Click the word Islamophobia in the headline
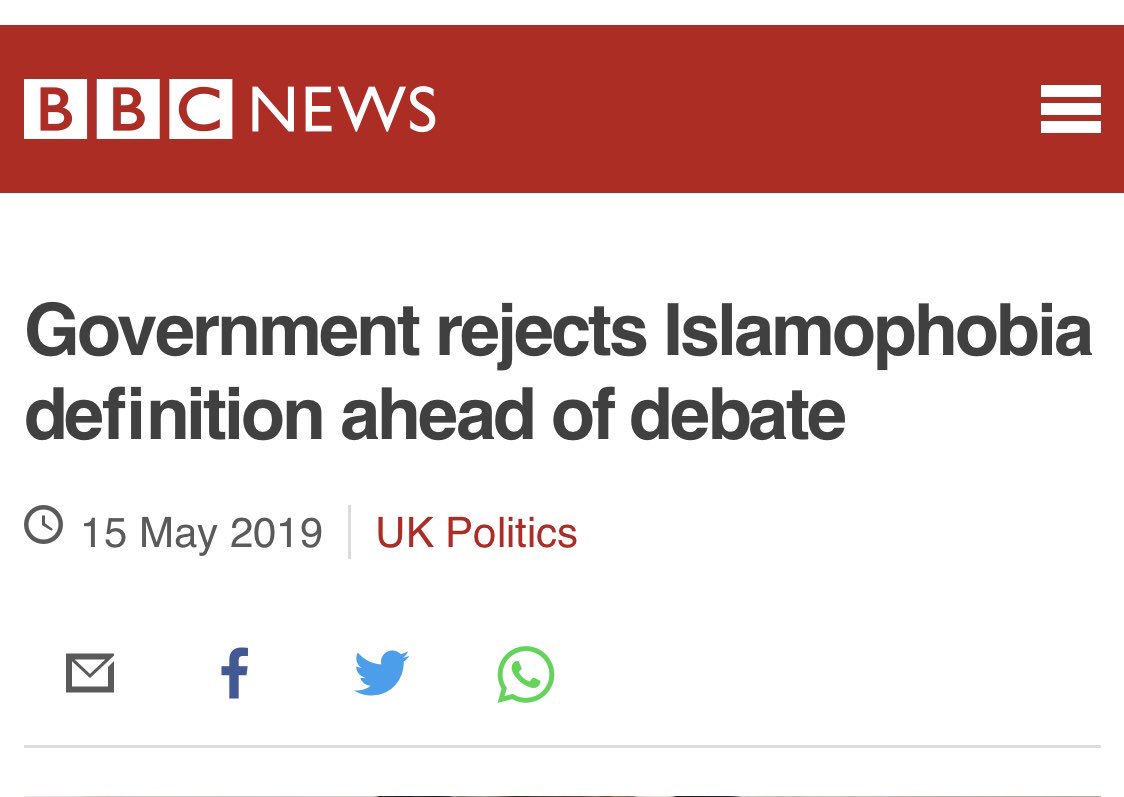1124x797 pixels. 878,333
